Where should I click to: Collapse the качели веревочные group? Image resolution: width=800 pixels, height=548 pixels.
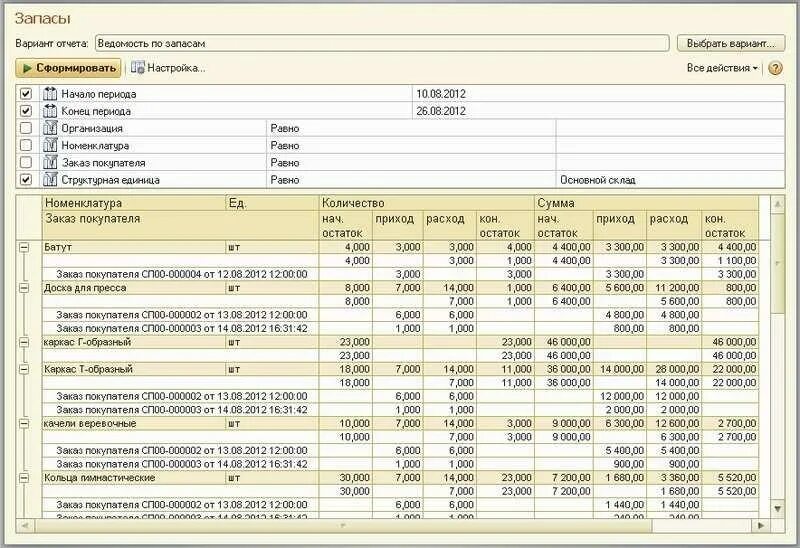point(24,424)
